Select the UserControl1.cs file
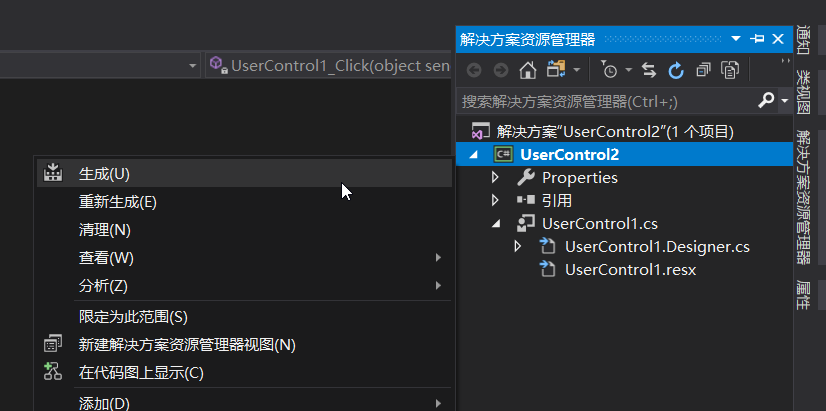 pyautogui.click(x=599, y=223)
